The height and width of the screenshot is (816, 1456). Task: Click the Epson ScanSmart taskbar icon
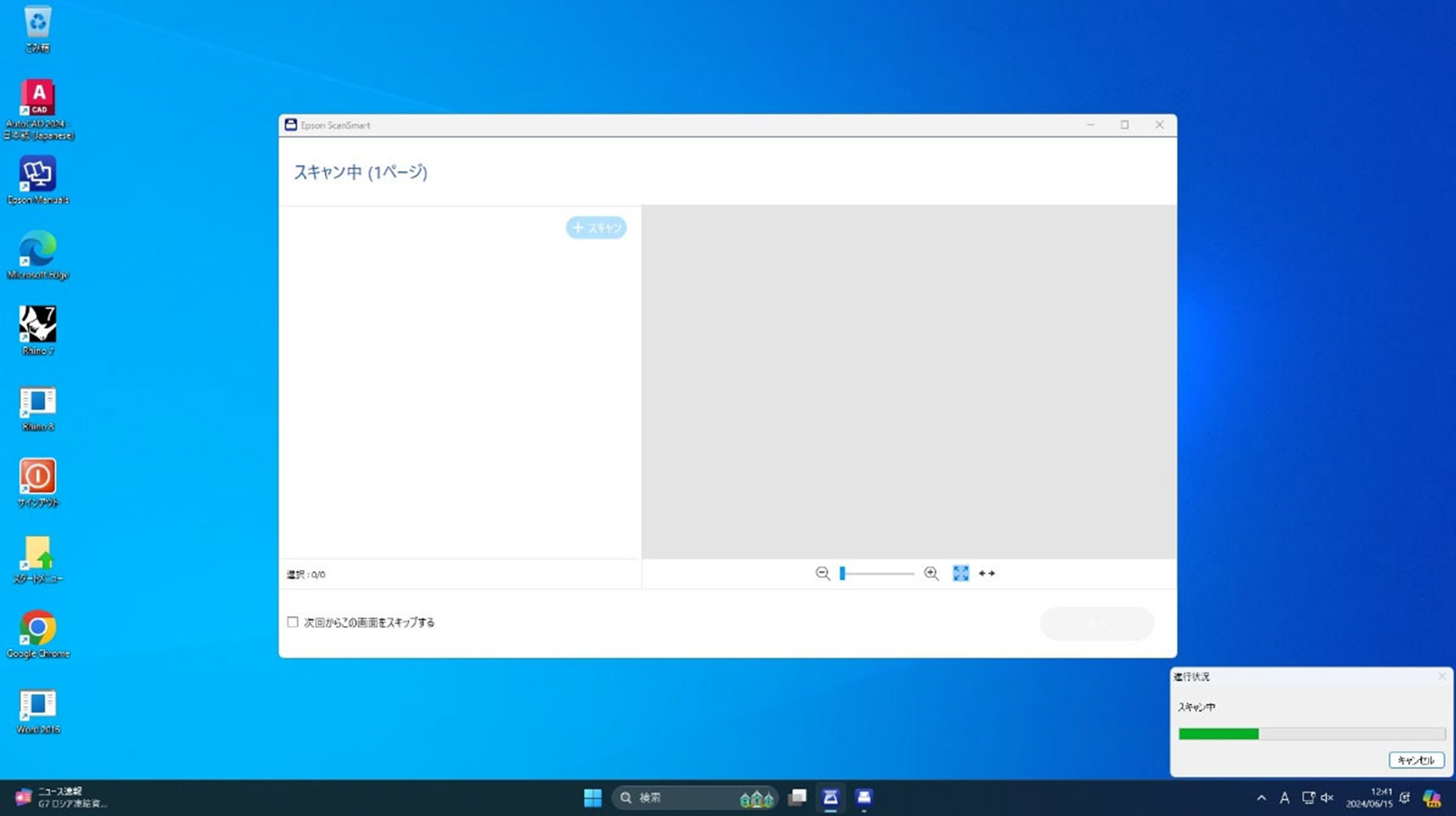830,798
